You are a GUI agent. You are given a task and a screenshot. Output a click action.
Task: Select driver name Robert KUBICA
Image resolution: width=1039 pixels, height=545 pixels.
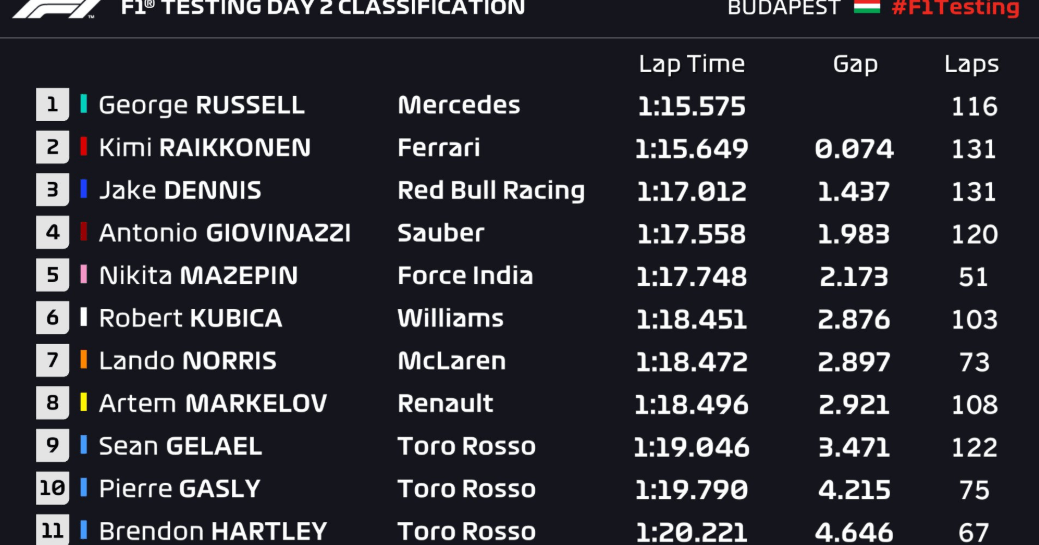click(191, 318)
